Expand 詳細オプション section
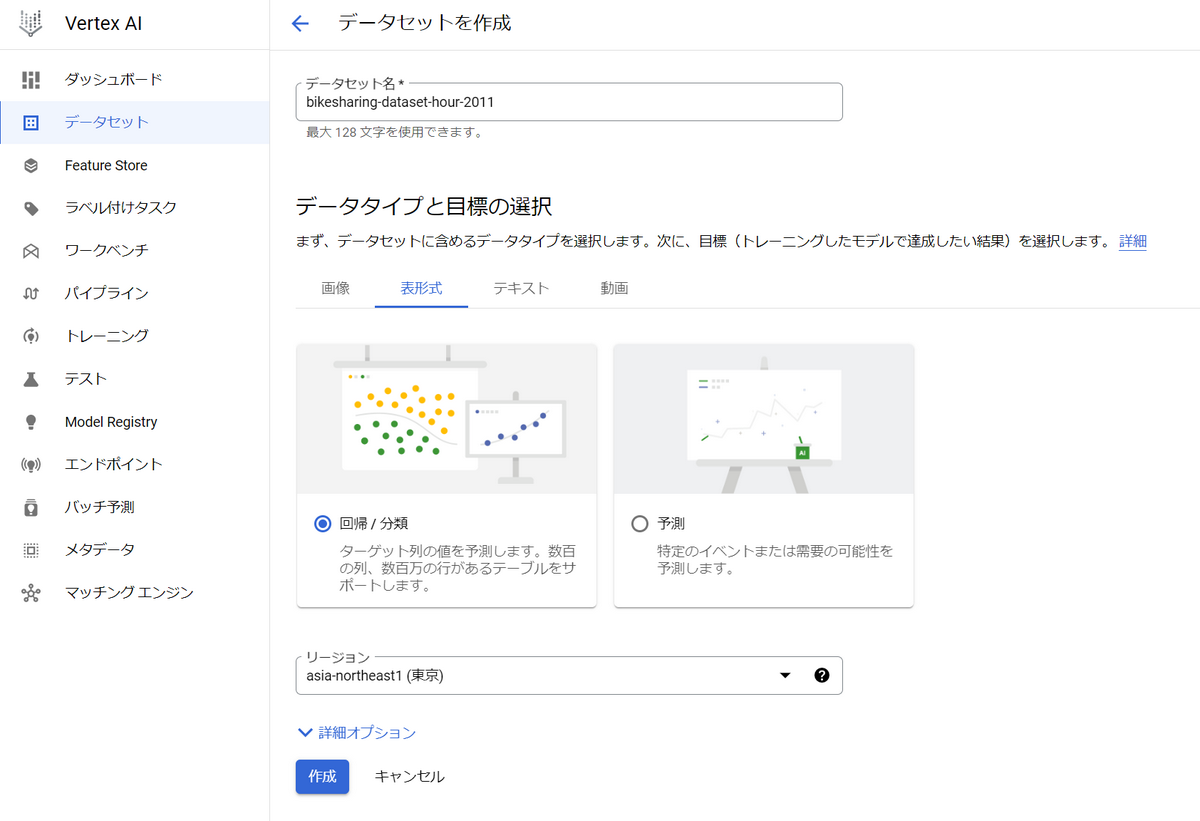Image resolution: width=1200 pixels, height=821 pixels. click(x=356, y=733)
